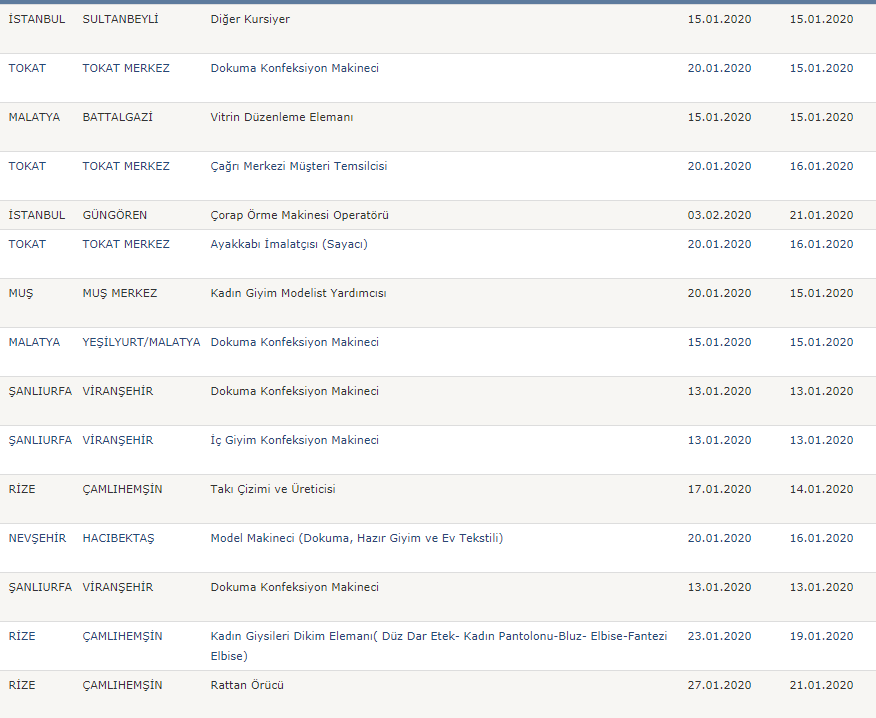The image size is (876, 718).
Task: Open İç Giyim Konfeksiyon Makineci link
Action: [x=294, y=440]
